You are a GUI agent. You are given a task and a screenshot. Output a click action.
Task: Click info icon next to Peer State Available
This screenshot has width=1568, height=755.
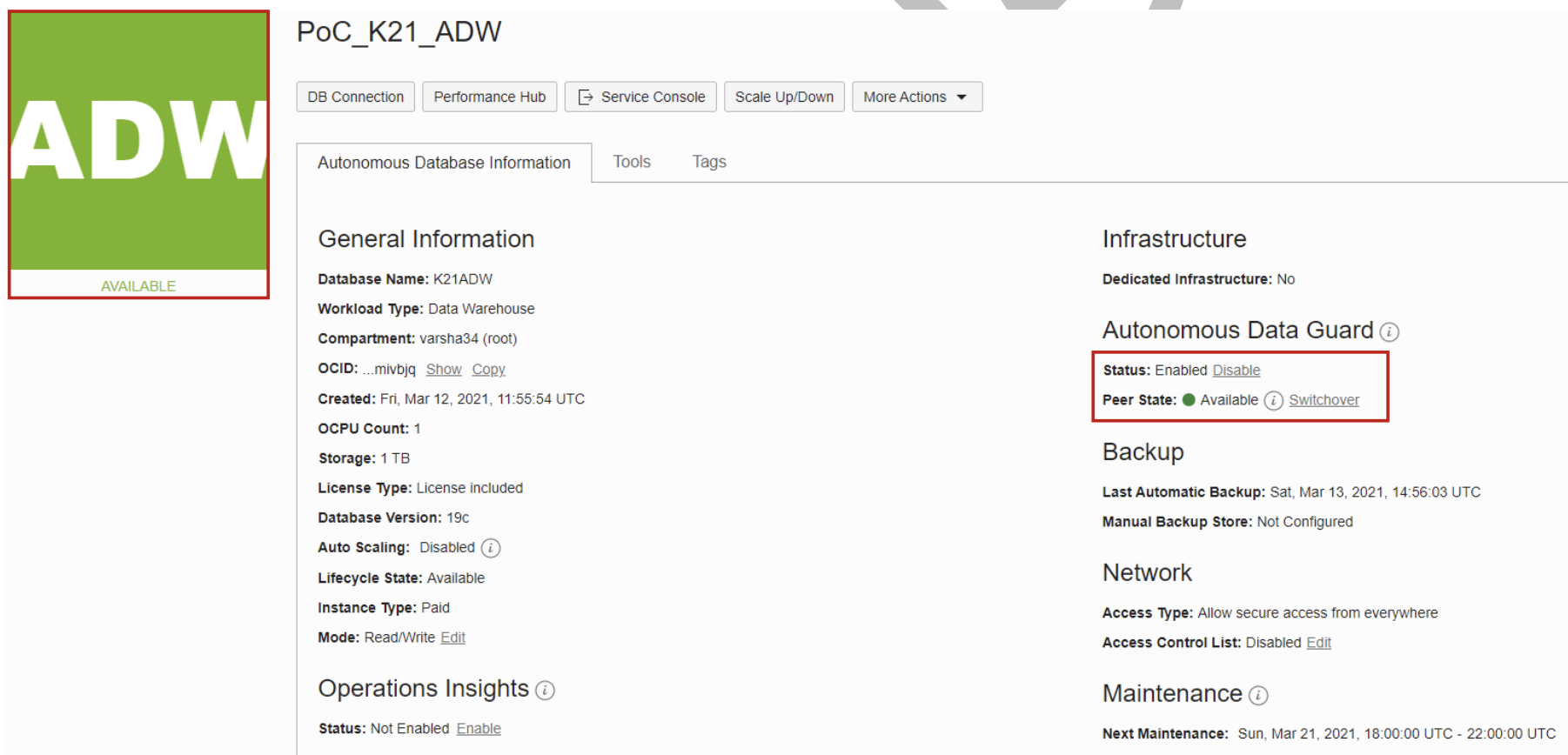point(1273,400)
